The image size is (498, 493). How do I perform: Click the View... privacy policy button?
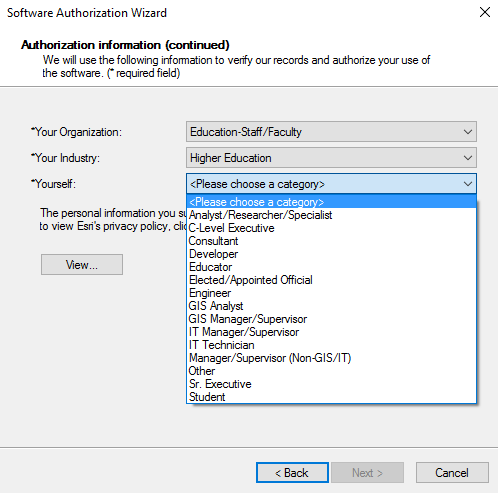[82, 265]
